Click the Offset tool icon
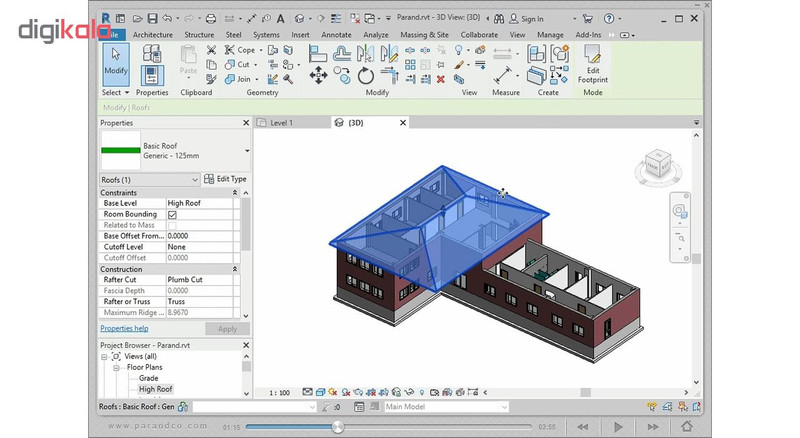 point(342,54)
